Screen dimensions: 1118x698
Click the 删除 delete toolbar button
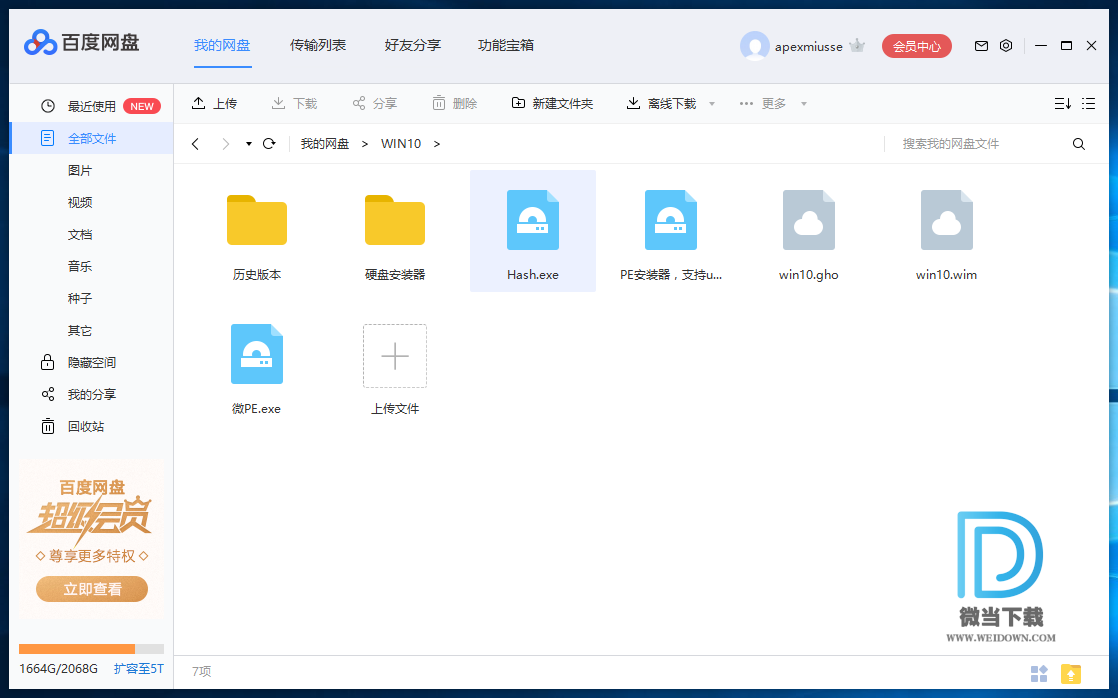(x=454, y=103)
